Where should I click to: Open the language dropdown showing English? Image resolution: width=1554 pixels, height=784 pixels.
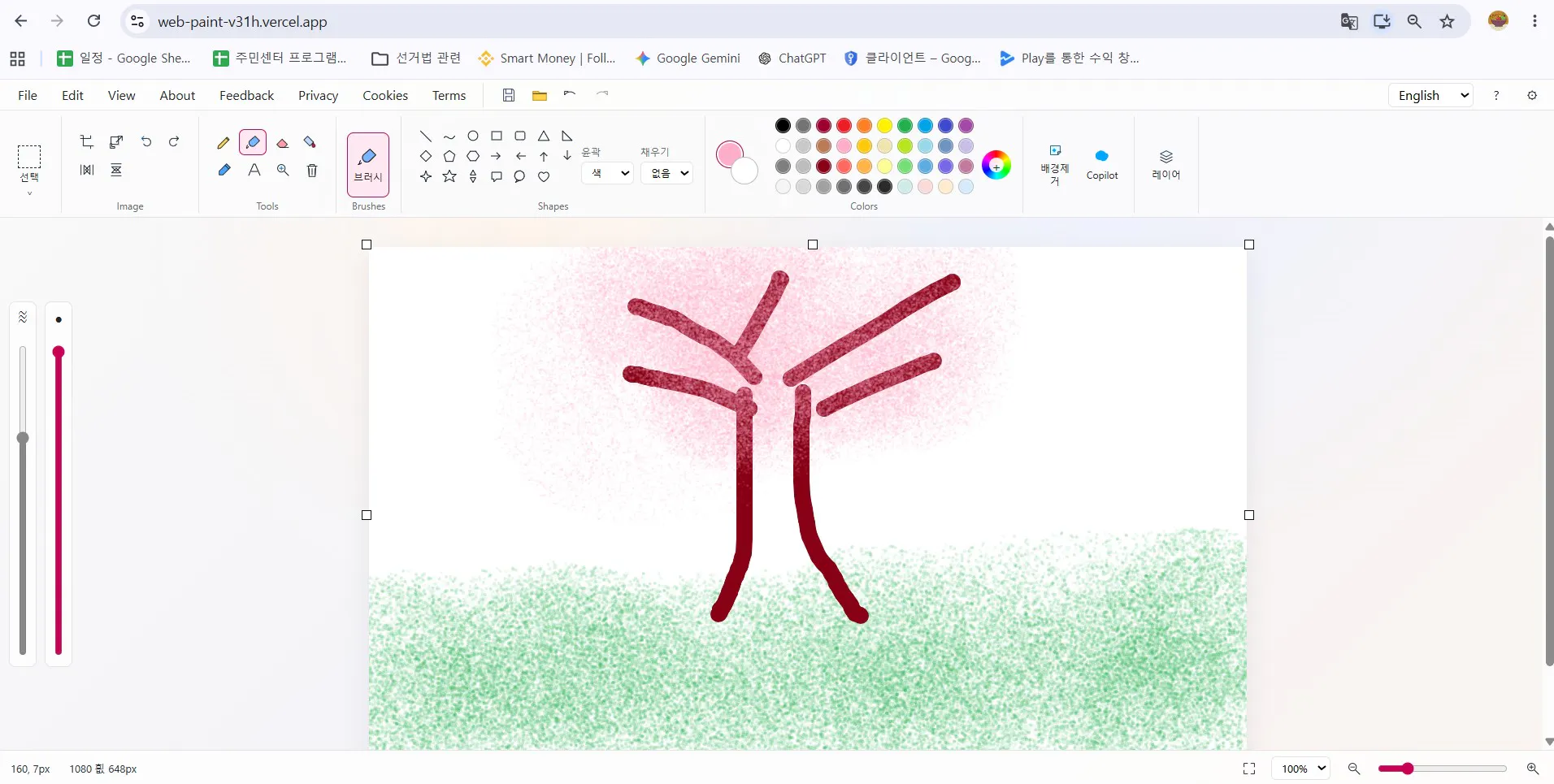click(1430, 95)
